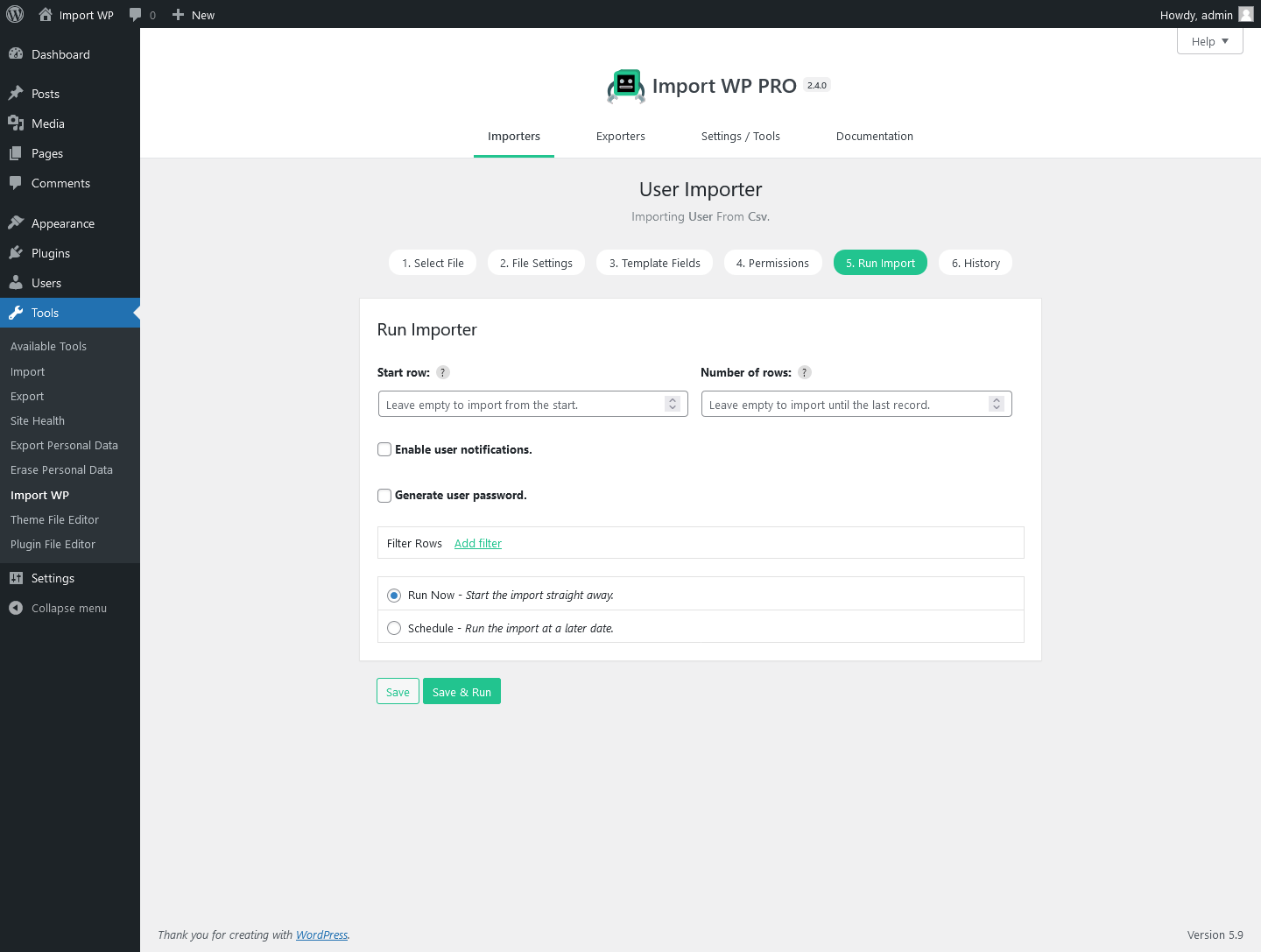Click the Import WP robot logo

point(625,85)
